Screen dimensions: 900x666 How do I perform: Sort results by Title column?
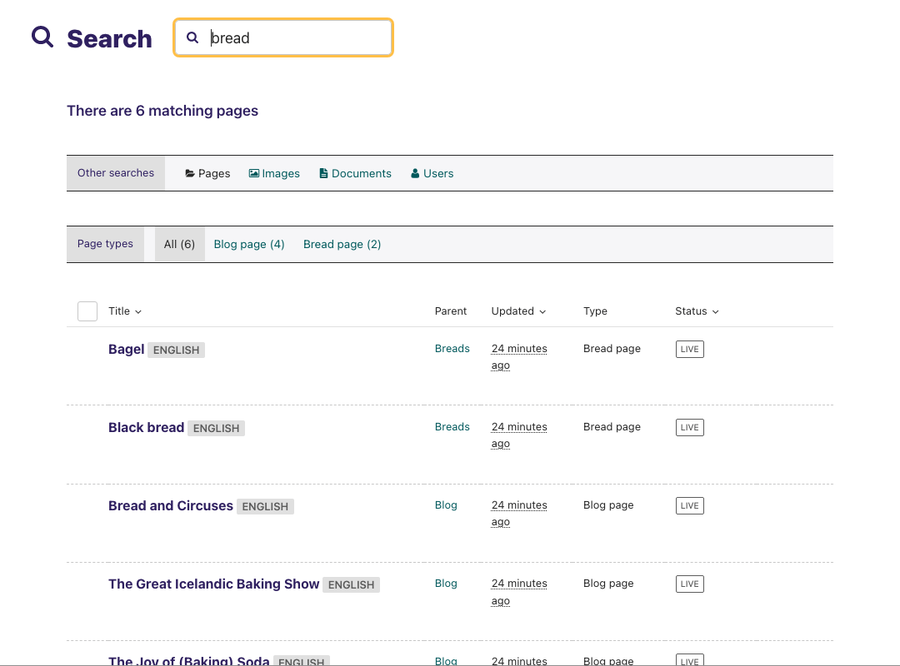coord(125,311)
